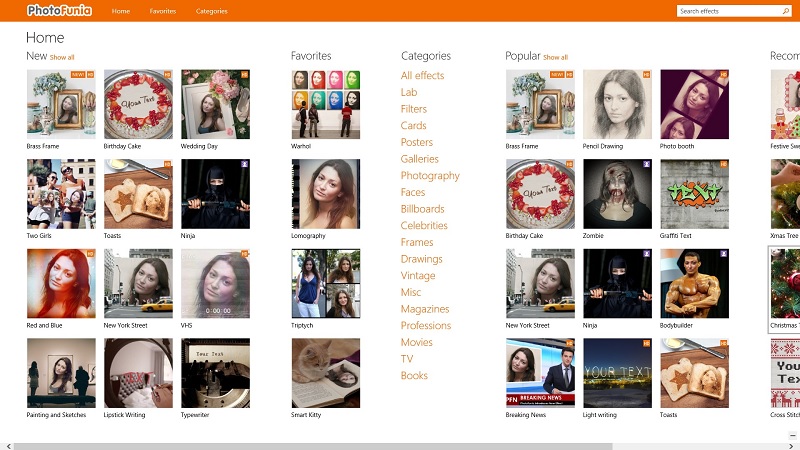Open the Vintage category
The width and height of the screenshot is (800, 450).
point(418,276)
